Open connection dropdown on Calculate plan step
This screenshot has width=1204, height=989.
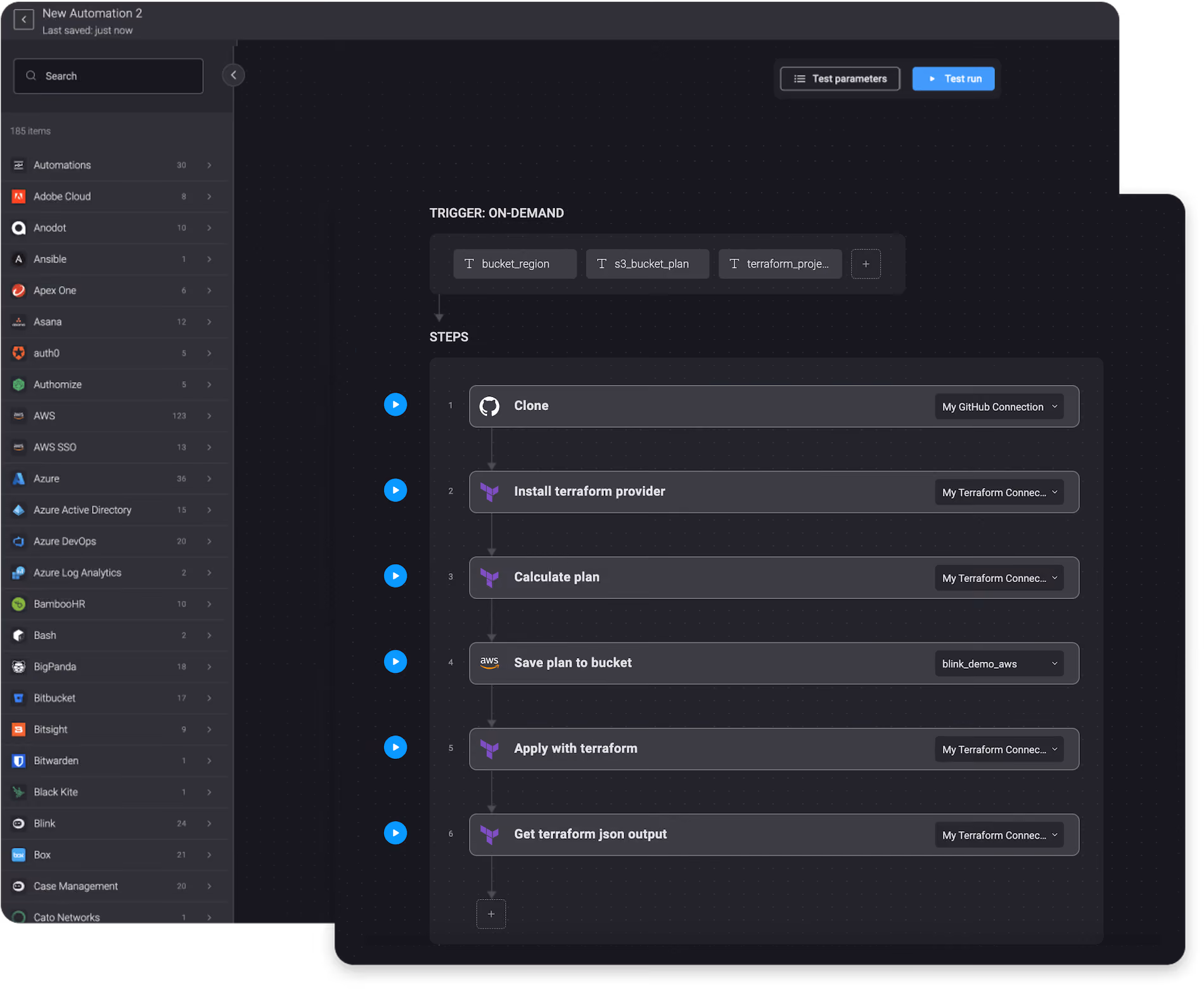coord(999,578)
